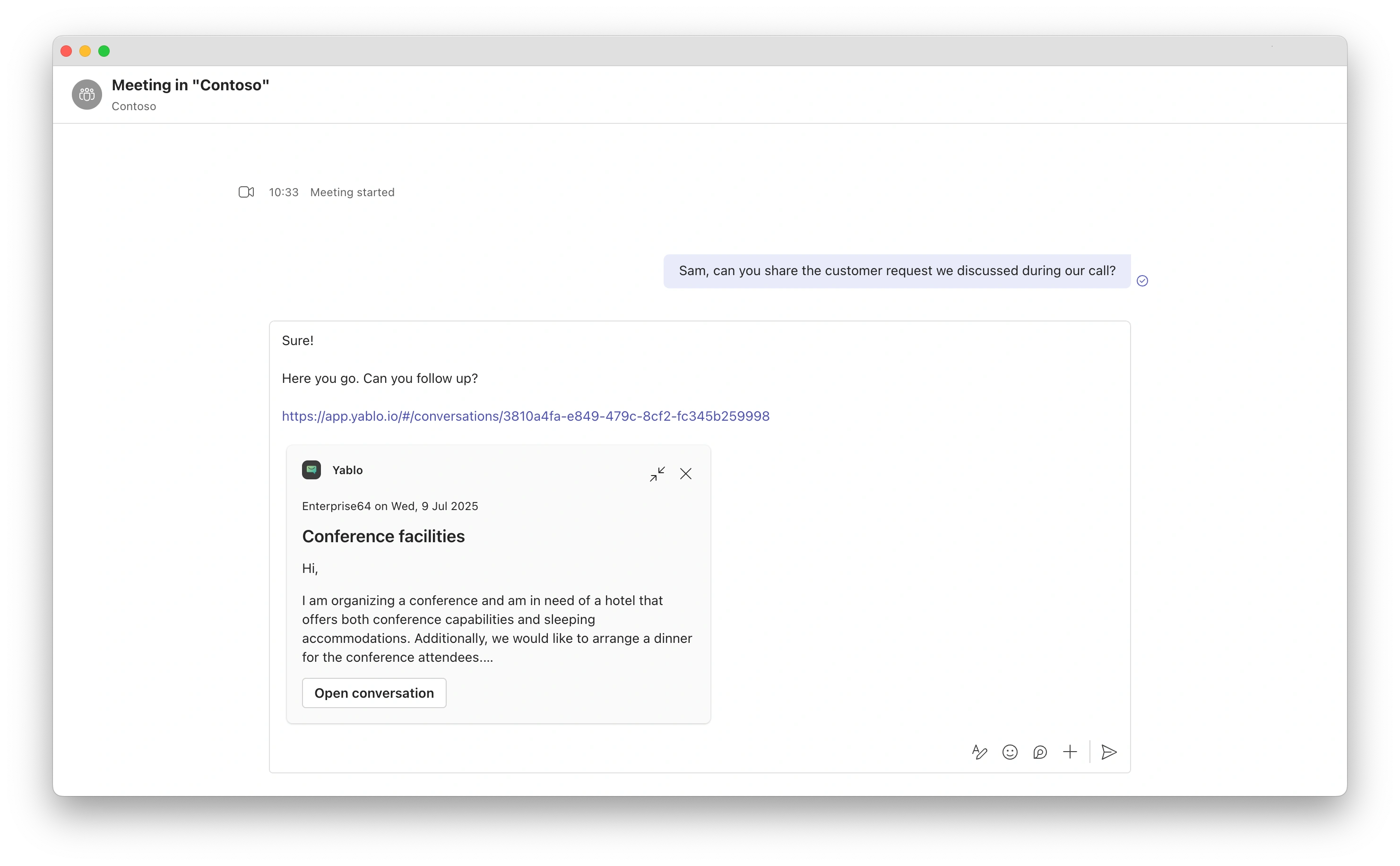Open the app.yablo.io conversation link
The width and height of the screenshot is (1400, 866).
click(x=525, y=416)
